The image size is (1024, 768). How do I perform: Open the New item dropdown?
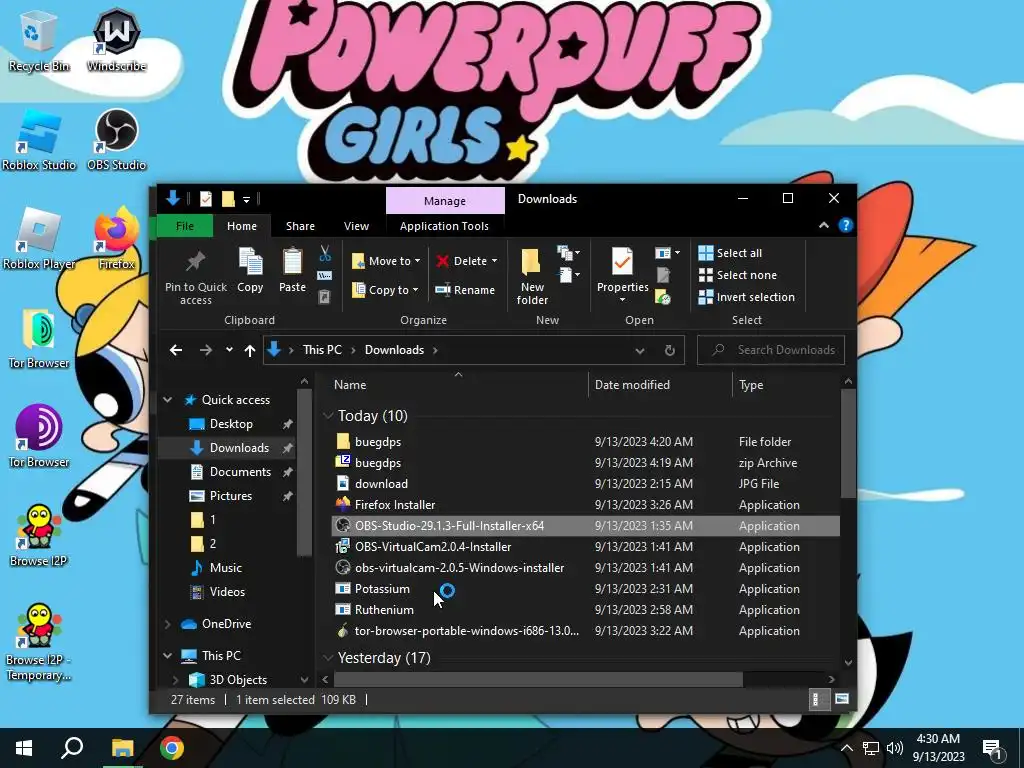pyautogui.click(x=568, y=252)
